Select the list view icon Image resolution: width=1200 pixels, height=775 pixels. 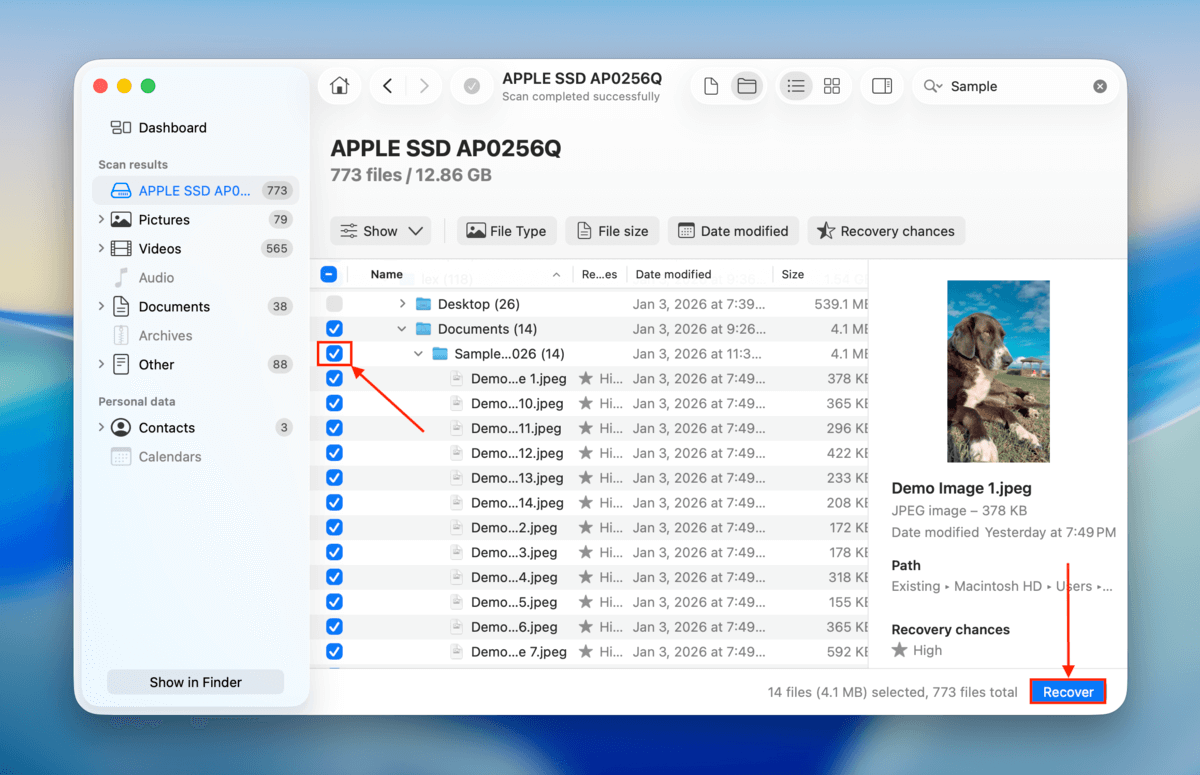coord(795,86)
